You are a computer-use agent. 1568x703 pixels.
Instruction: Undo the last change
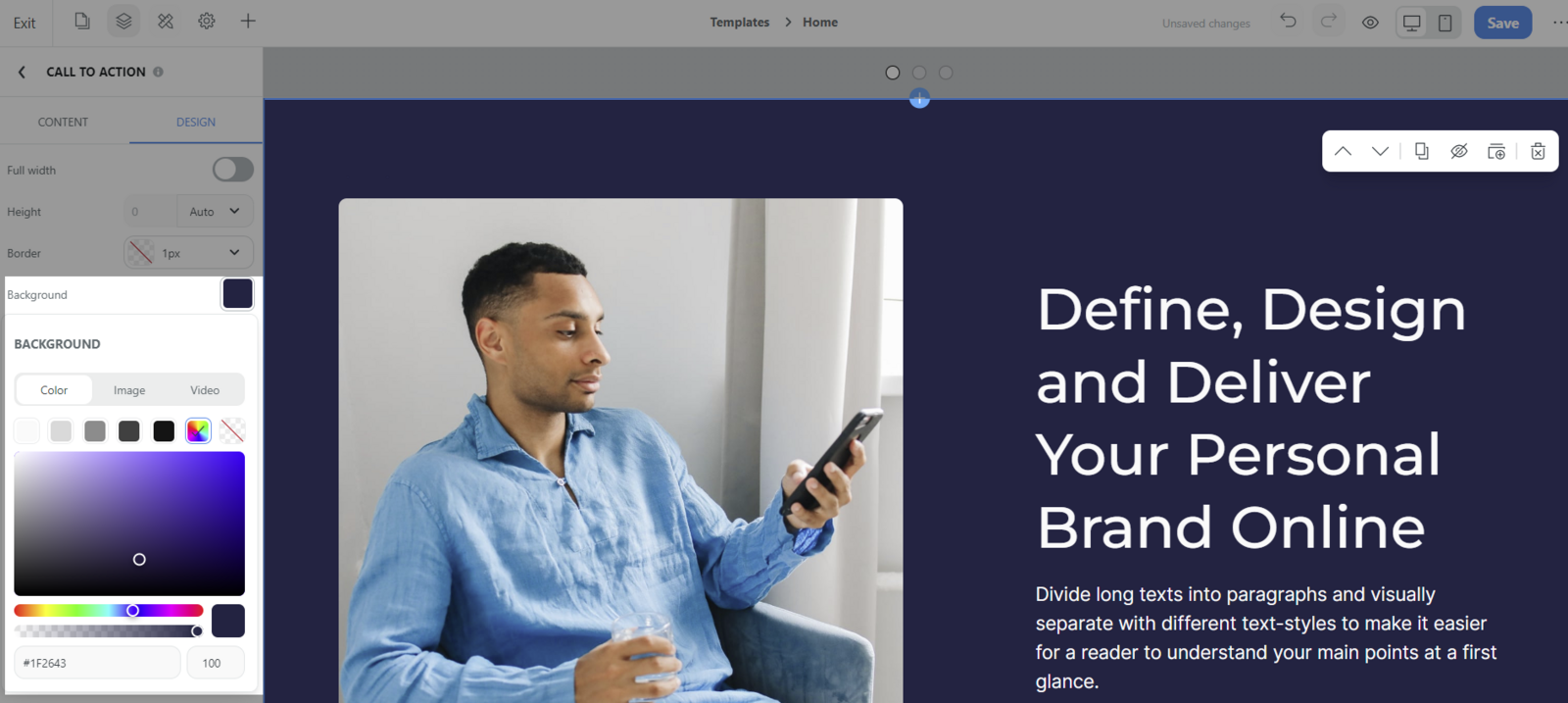click(1288, 22)
